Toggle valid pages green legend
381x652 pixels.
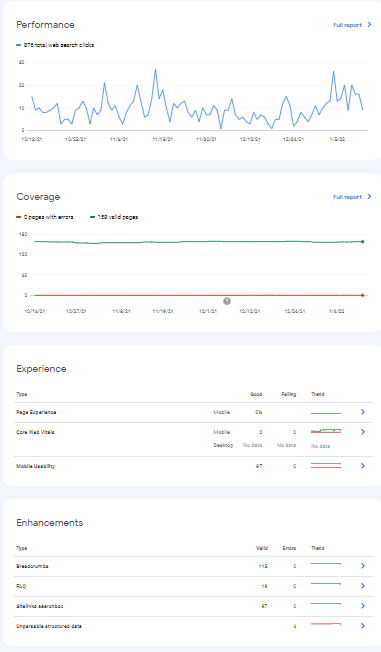tap(114, 217)
